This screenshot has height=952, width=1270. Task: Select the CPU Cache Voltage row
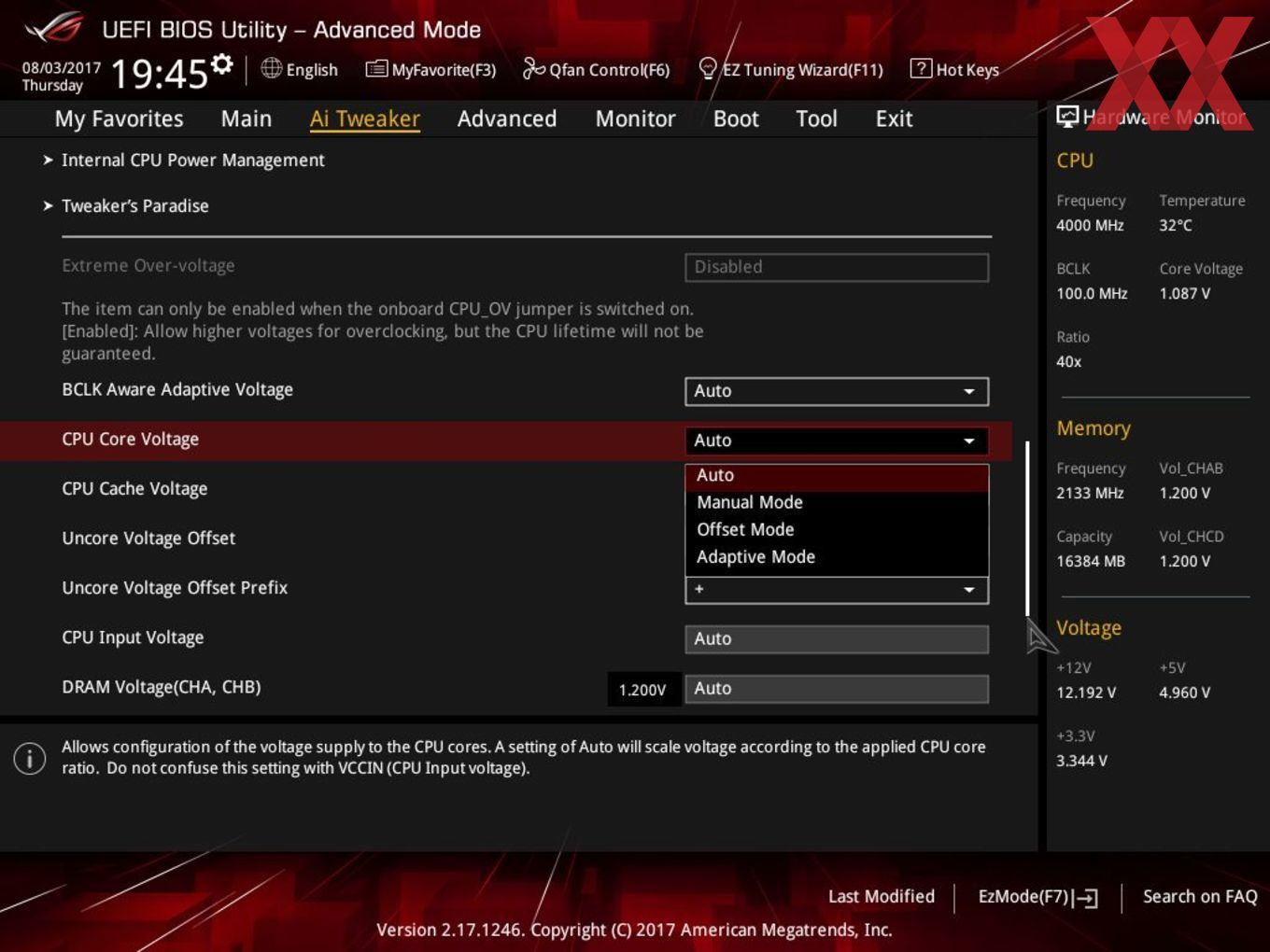(134, 488)
